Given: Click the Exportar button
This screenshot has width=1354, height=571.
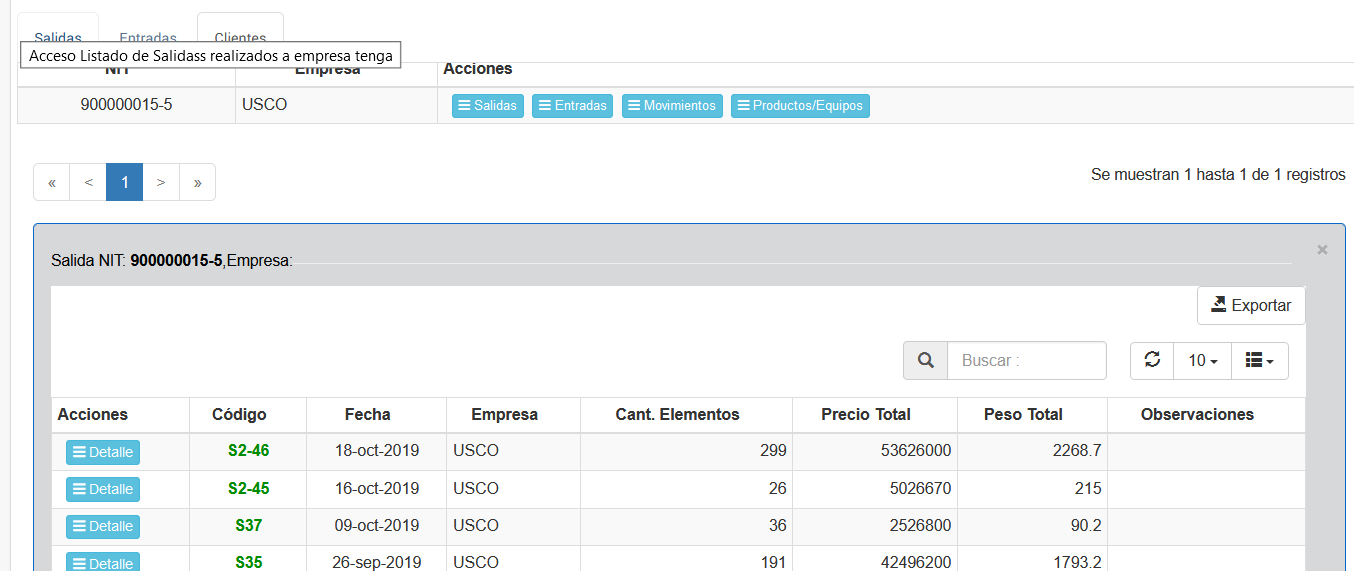Looking at the screenshot, I should coord(1250,305).
